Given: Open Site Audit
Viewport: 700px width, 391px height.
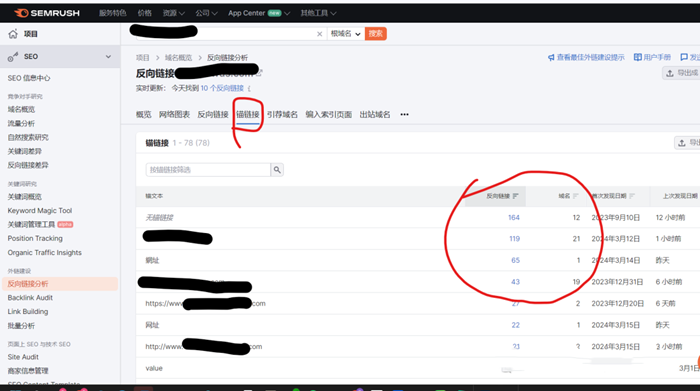Looking at the screenshot, I should pyautogui.click(x=23, y=357).
